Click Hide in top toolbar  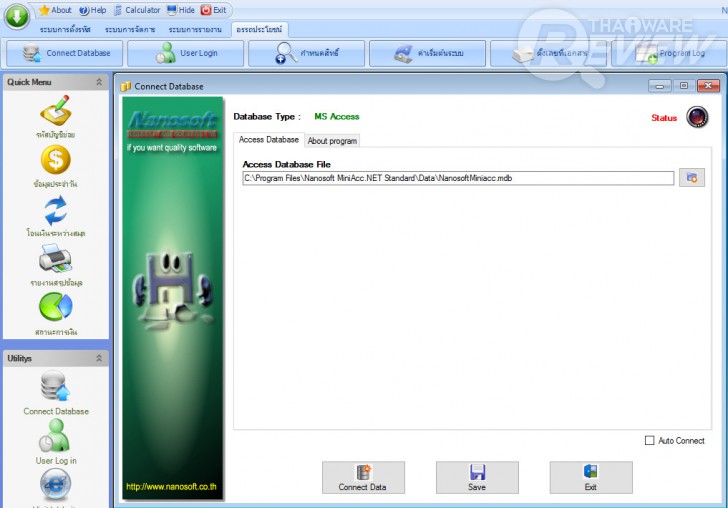pos(181,10)
